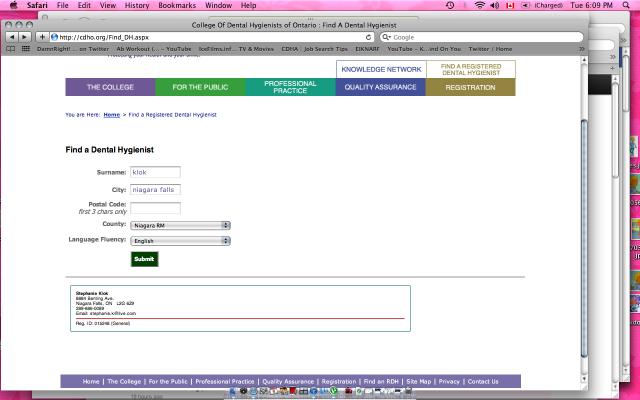Screen dimensions: 640x400
Task: Open the History menu
Action: pyautogui.click(x=137, y=5)
